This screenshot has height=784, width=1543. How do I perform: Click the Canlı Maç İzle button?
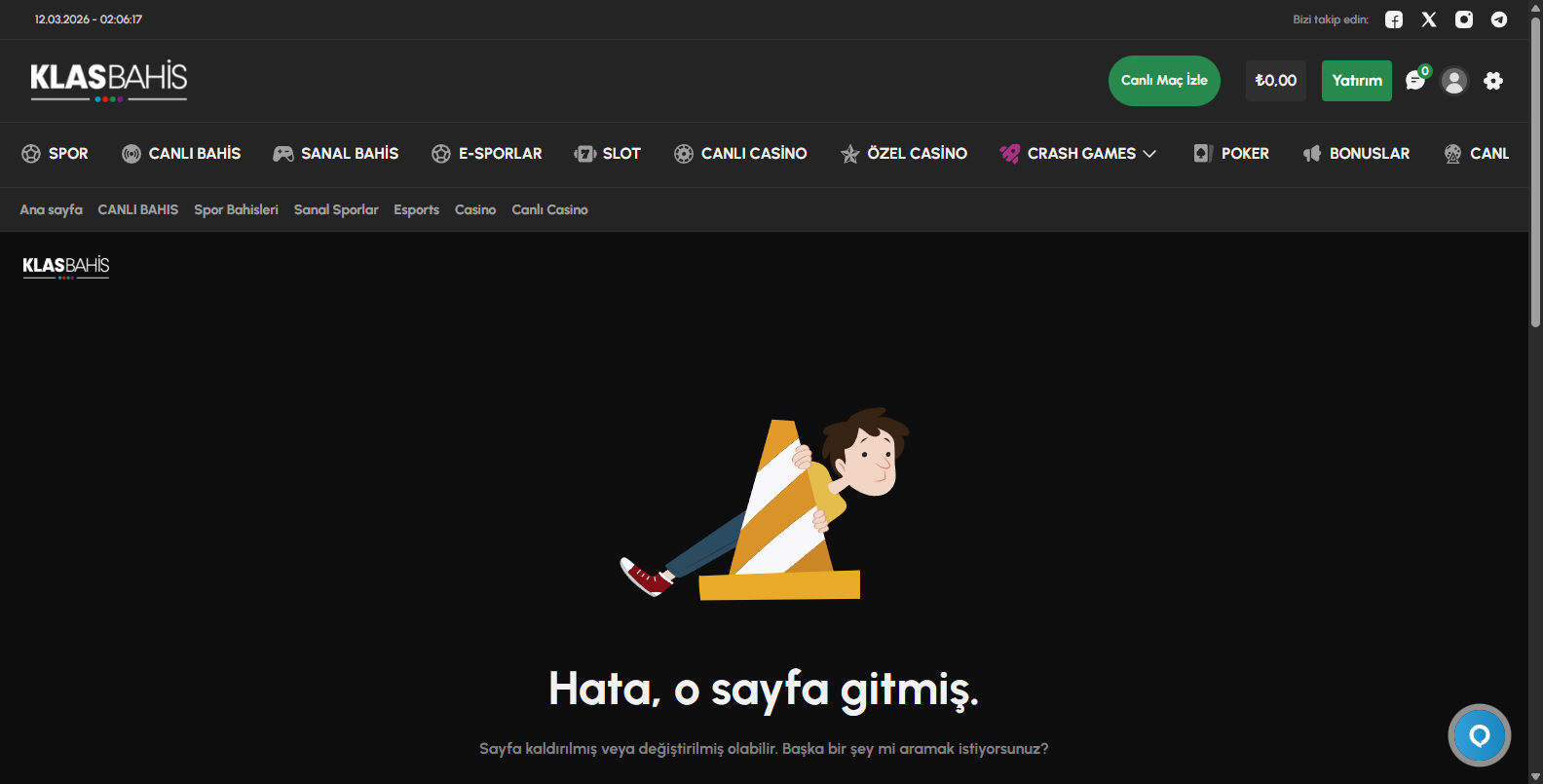click(1164, 81)
